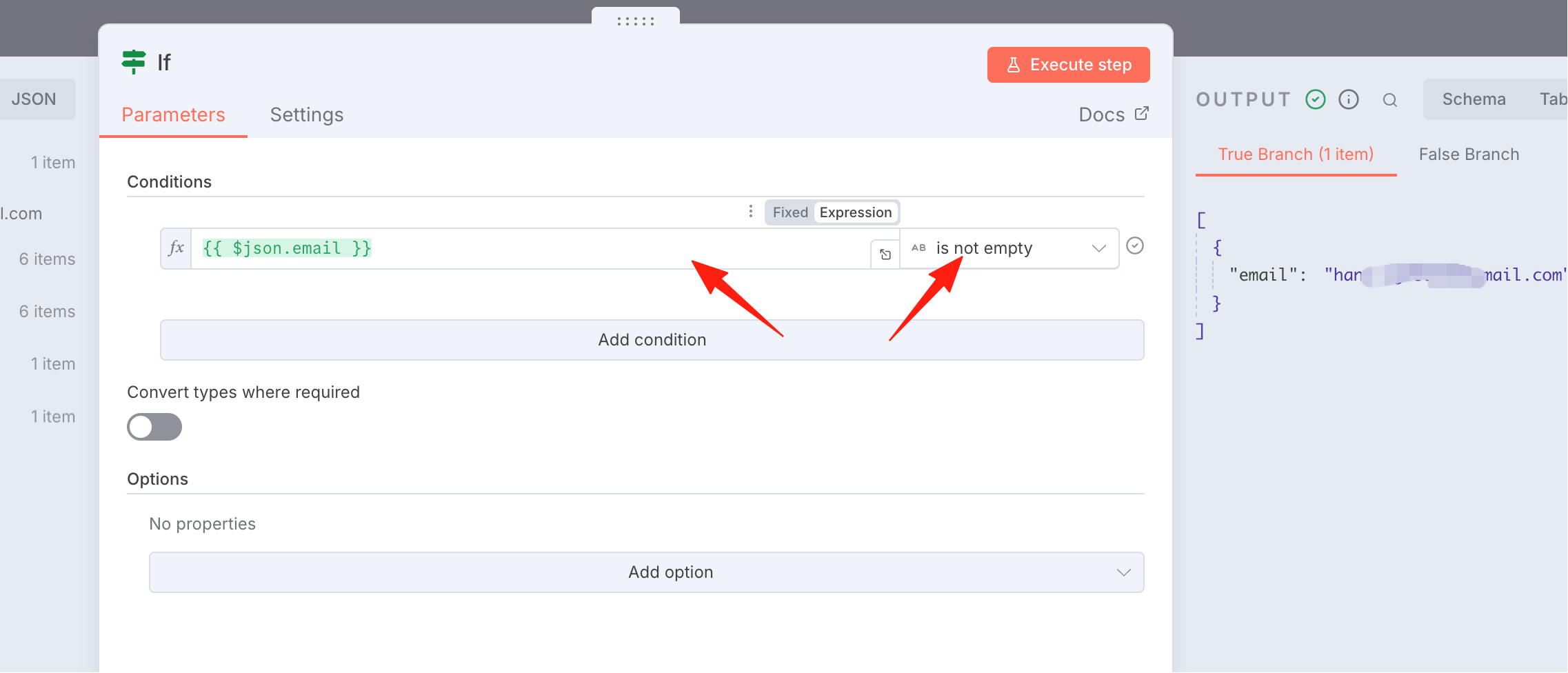The image size is (1568, 673).
Task: Click the condition check circle icon
Action: tap(1135, 245)
